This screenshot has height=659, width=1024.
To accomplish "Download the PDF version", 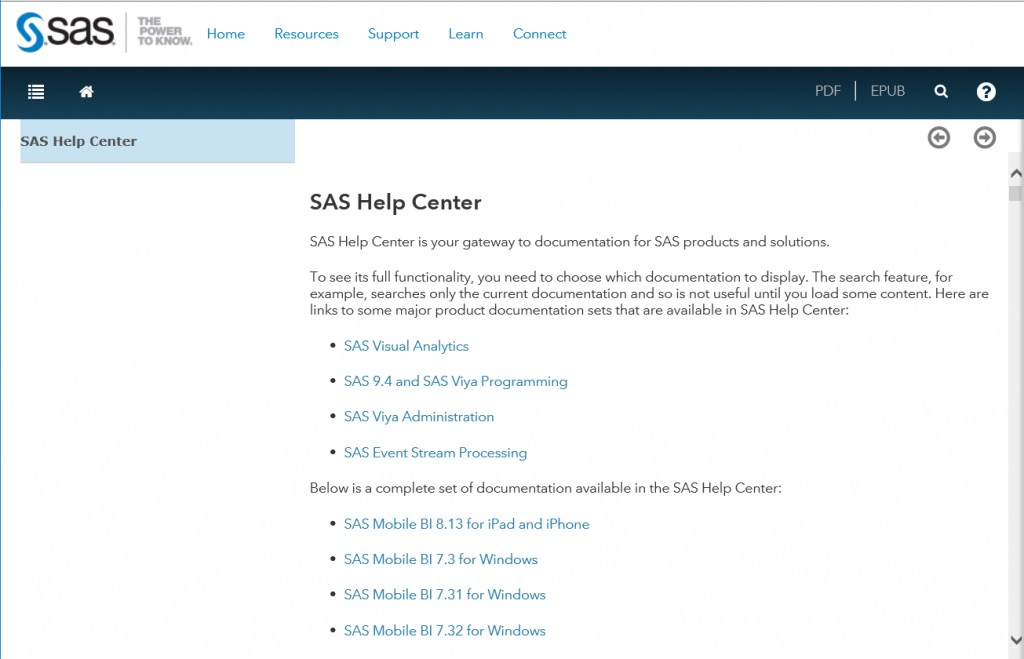I will click(x=828, y=90).
